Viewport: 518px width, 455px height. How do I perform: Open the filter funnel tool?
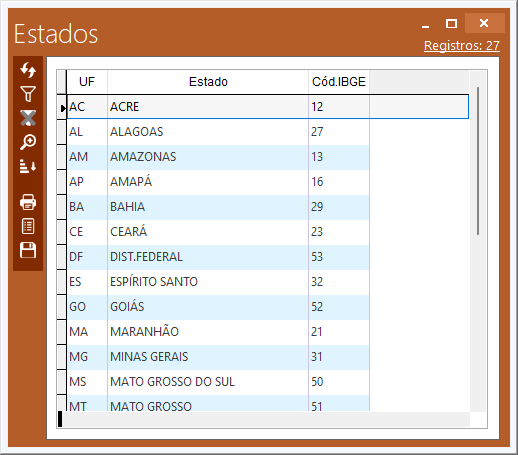pyautogui.click(x=28, y=94)
